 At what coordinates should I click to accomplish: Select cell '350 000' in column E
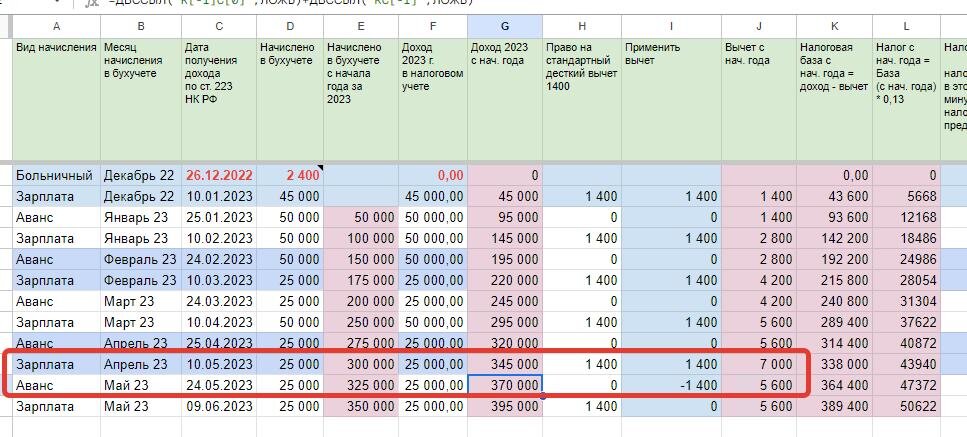click(x=361, y=406)
